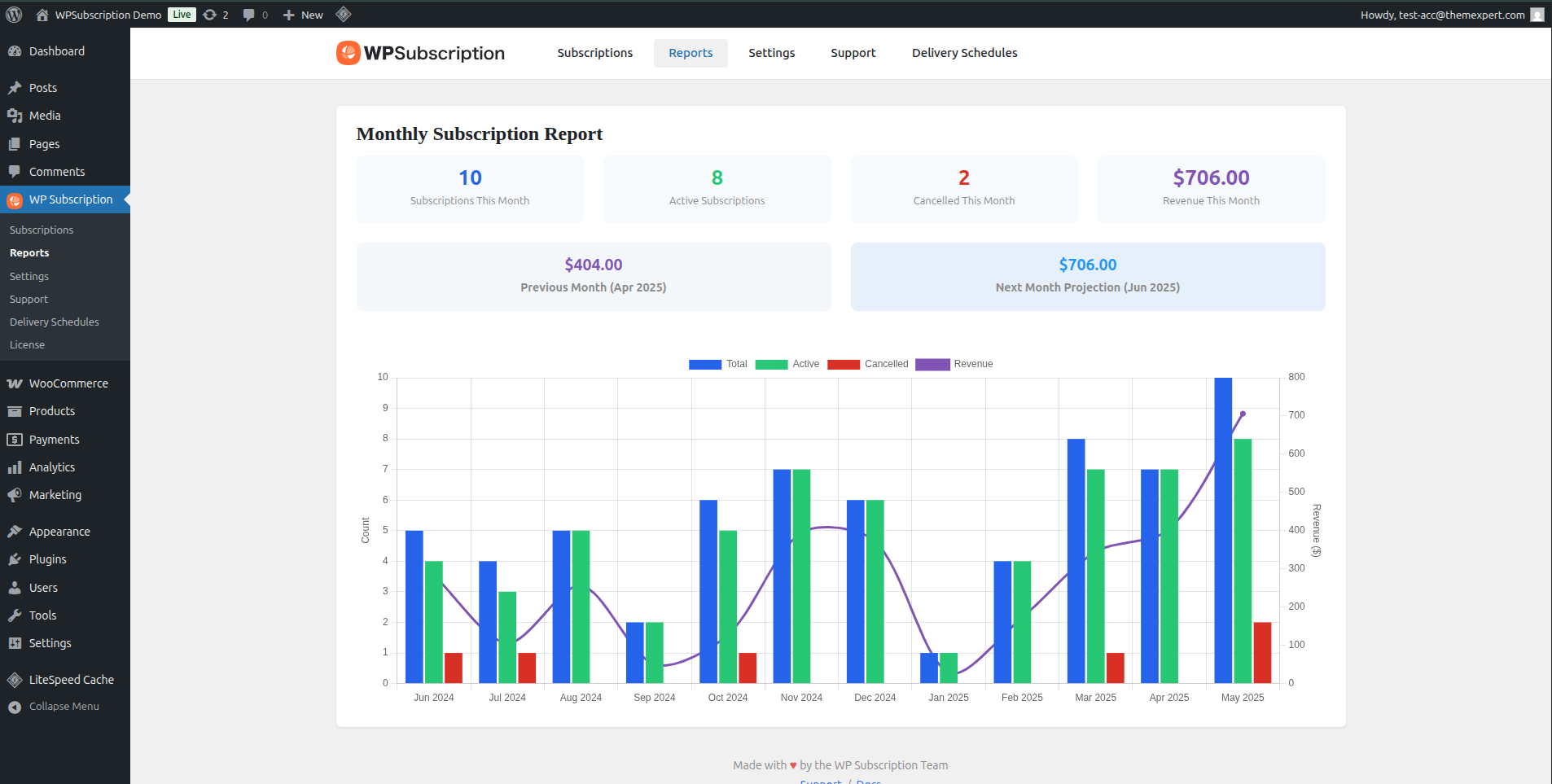Click the Cancelled This Month card

(964, 189)
